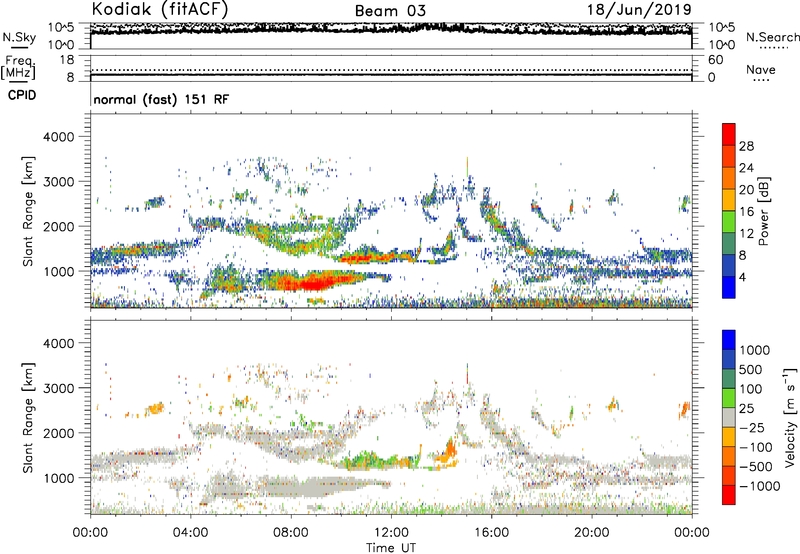Click the 'Freq. [MHz]' axis label
Viewport: 800px width, 554px height.
pyautogui.click(x=18, y=68)
